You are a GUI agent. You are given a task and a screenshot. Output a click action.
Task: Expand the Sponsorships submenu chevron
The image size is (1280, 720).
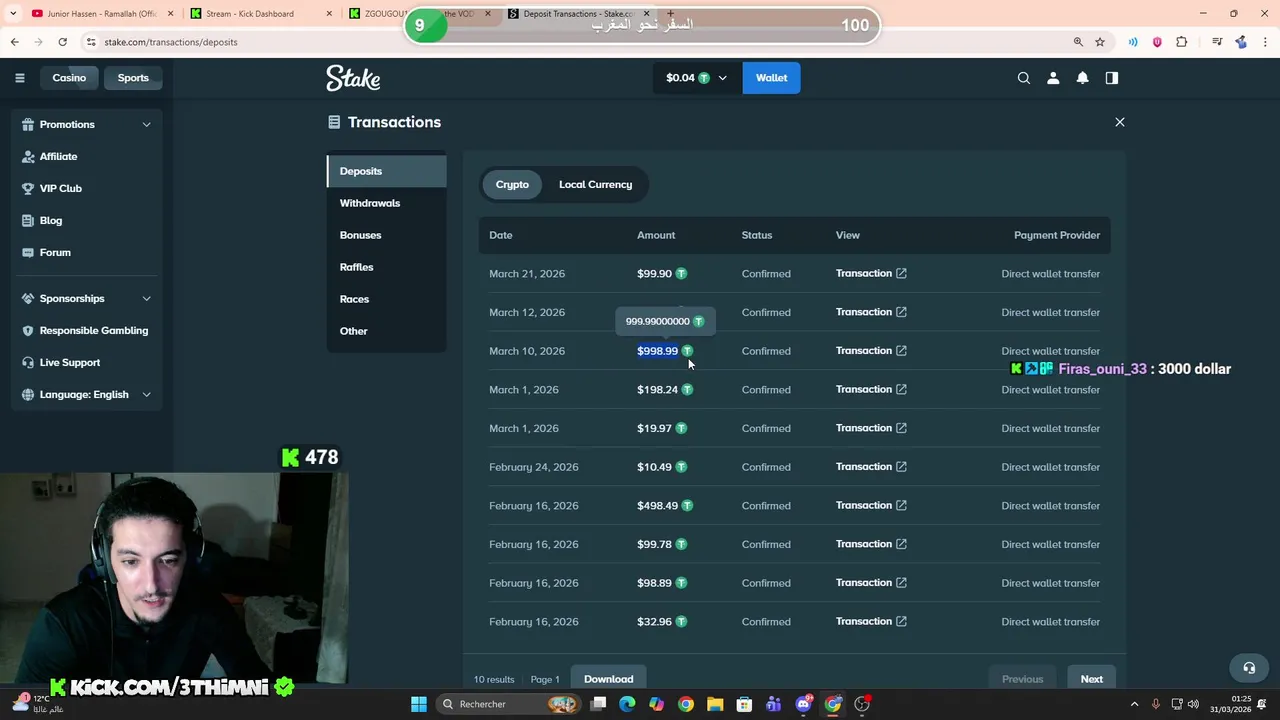(x=146, y=298)
